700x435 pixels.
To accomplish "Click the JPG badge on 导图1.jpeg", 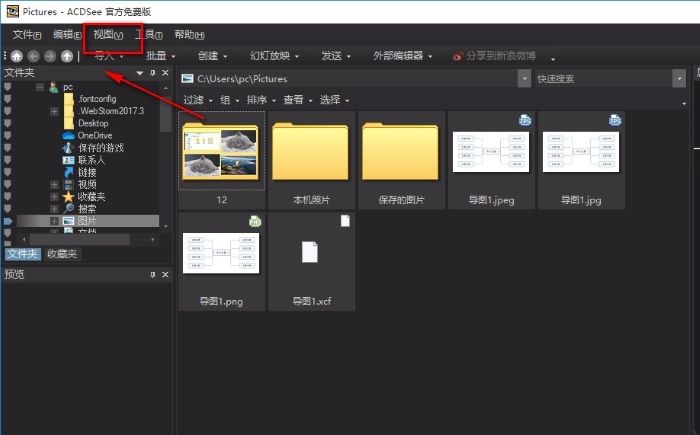I will [x=525, y=120].
